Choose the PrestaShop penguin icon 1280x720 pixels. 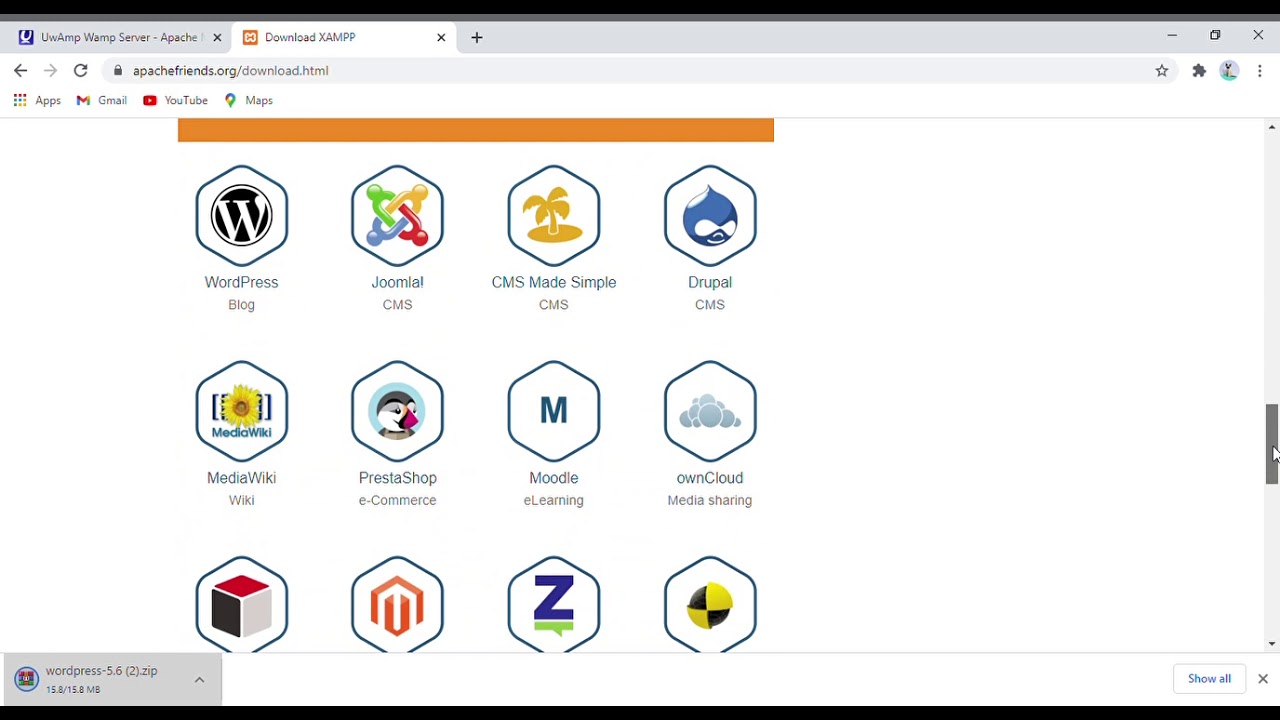pos(397,412)
